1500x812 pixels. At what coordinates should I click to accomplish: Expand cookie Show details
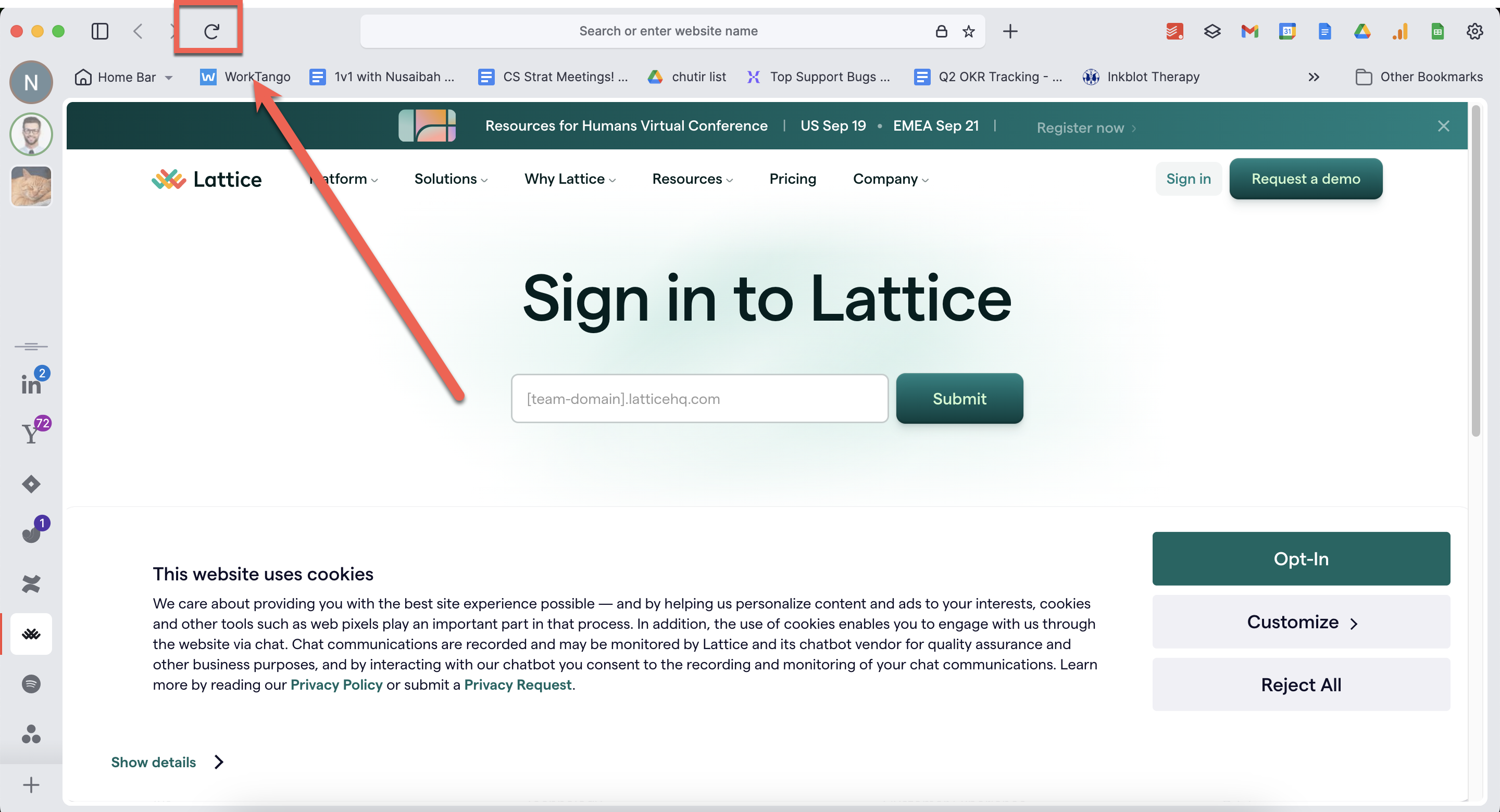(x=168, y=762)
